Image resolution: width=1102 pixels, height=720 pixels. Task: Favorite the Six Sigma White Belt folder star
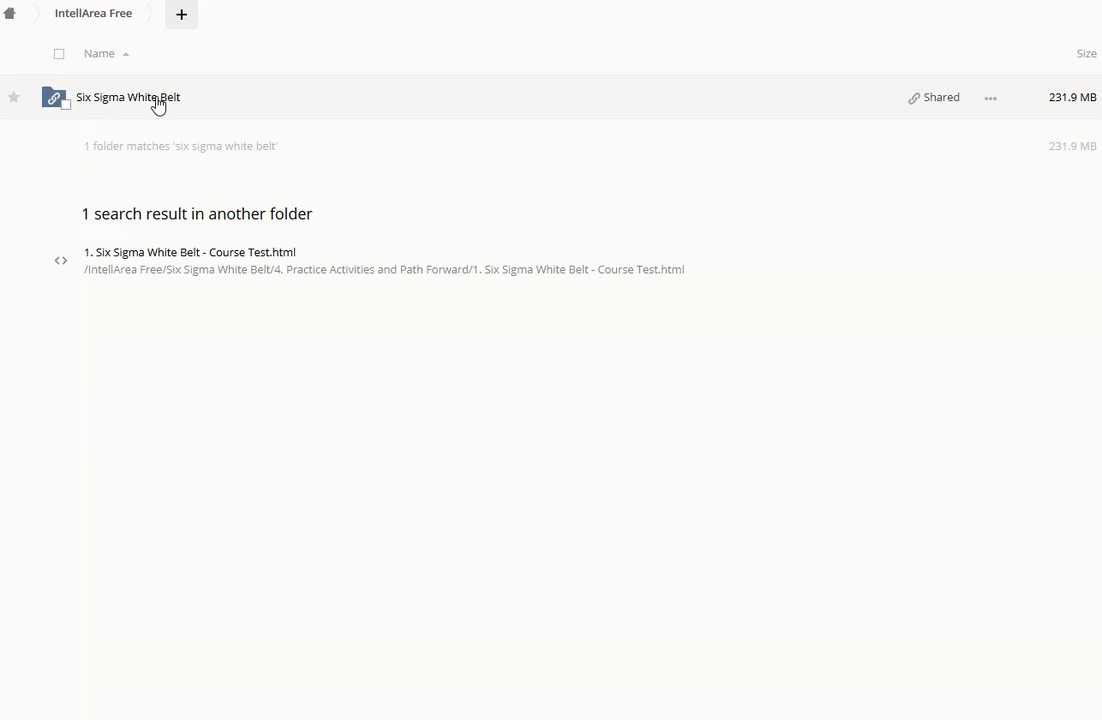point(14,97)
